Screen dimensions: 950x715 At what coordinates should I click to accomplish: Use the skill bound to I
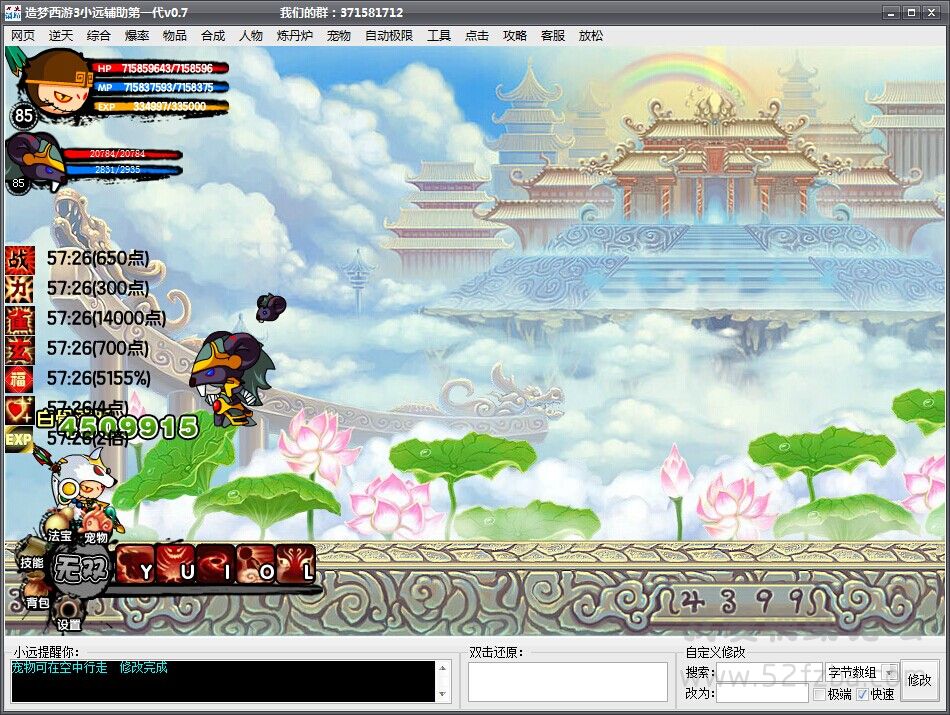pyautogui.click(x=215, y=564)
